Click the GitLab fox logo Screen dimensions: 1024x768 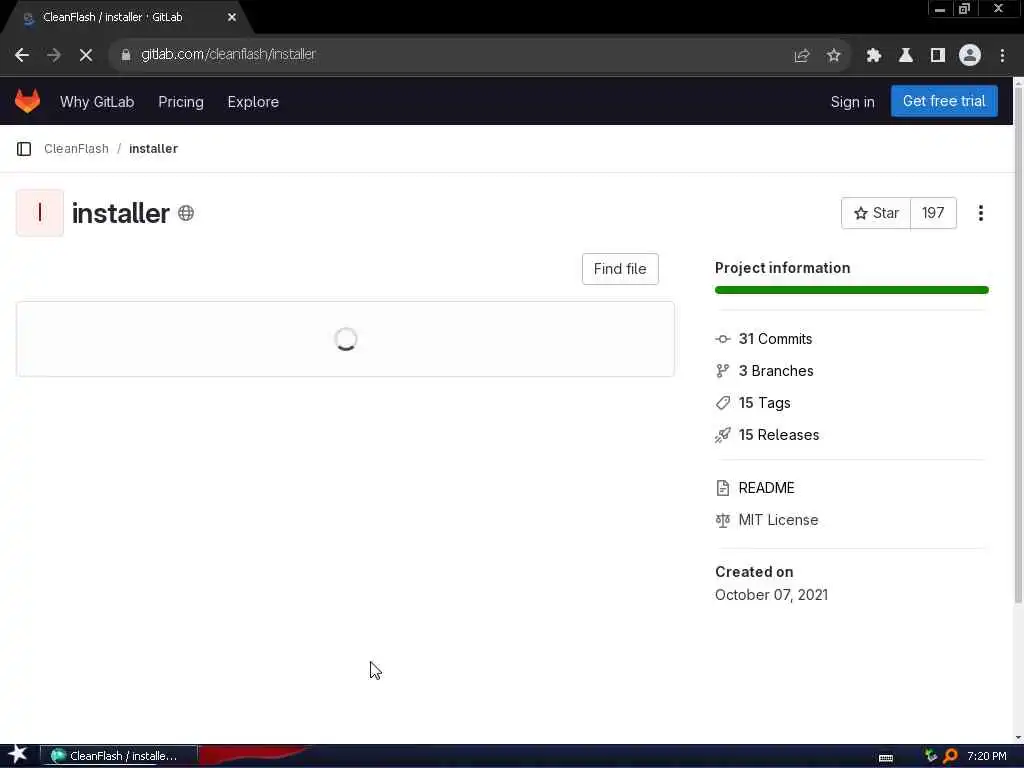[27, 101]
